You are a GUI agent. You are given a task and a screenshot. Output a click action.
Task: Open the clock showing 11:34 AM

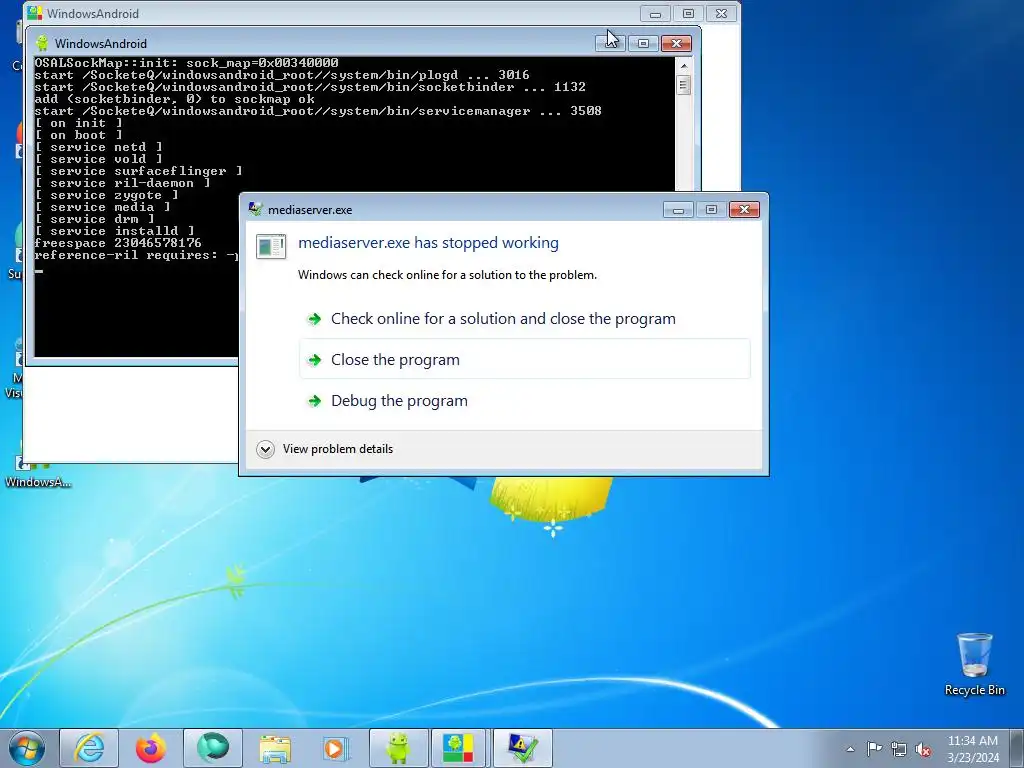[973, 749]
